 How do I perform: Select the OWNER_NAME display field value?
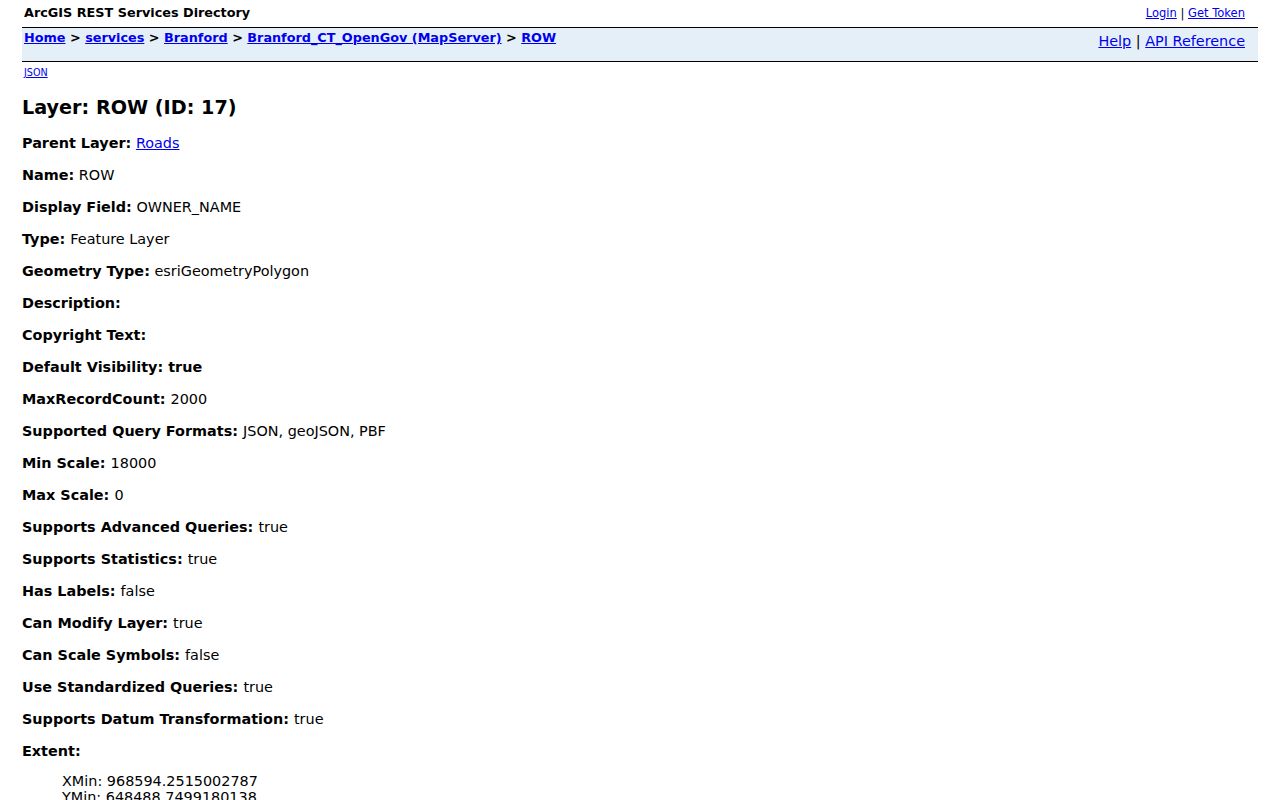point(188,207)
